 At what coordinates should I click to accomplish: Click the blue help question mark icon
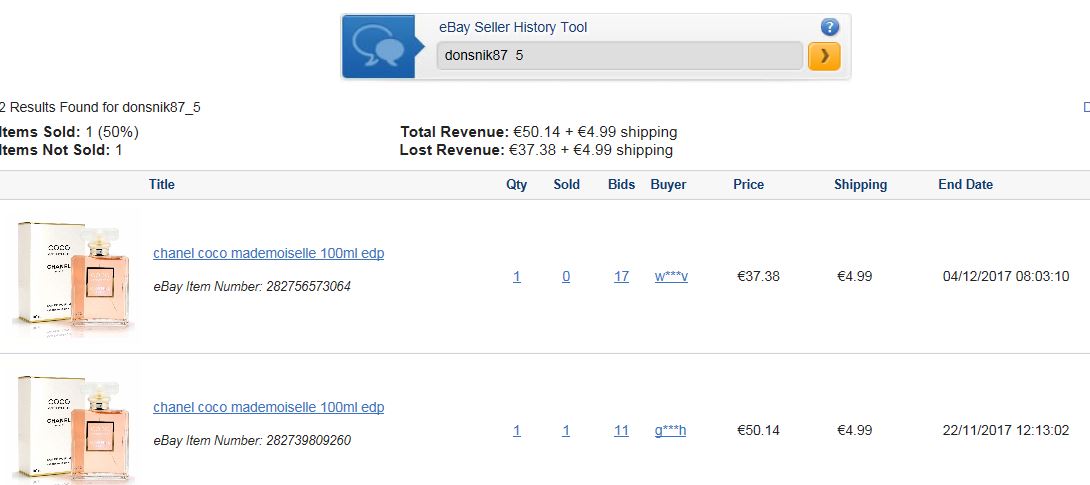pyautogui.click(x=829, y=27)
